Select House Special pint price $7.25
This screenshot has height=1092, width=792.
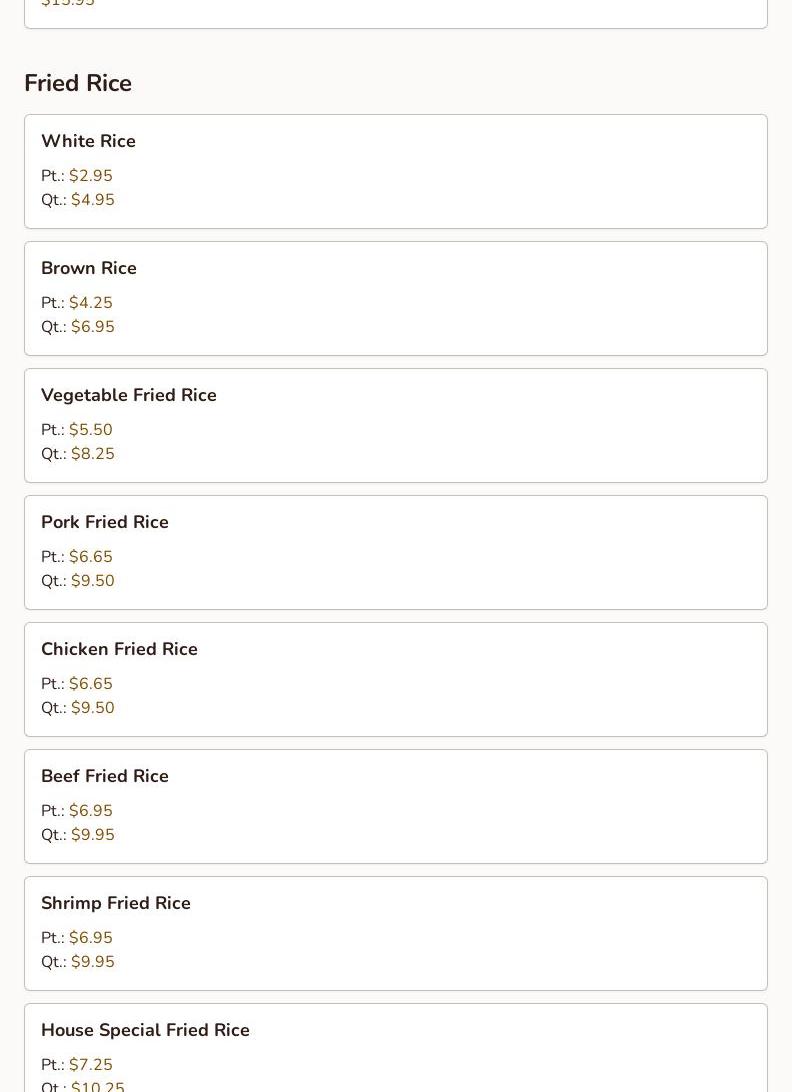(x=91, y=1065)
